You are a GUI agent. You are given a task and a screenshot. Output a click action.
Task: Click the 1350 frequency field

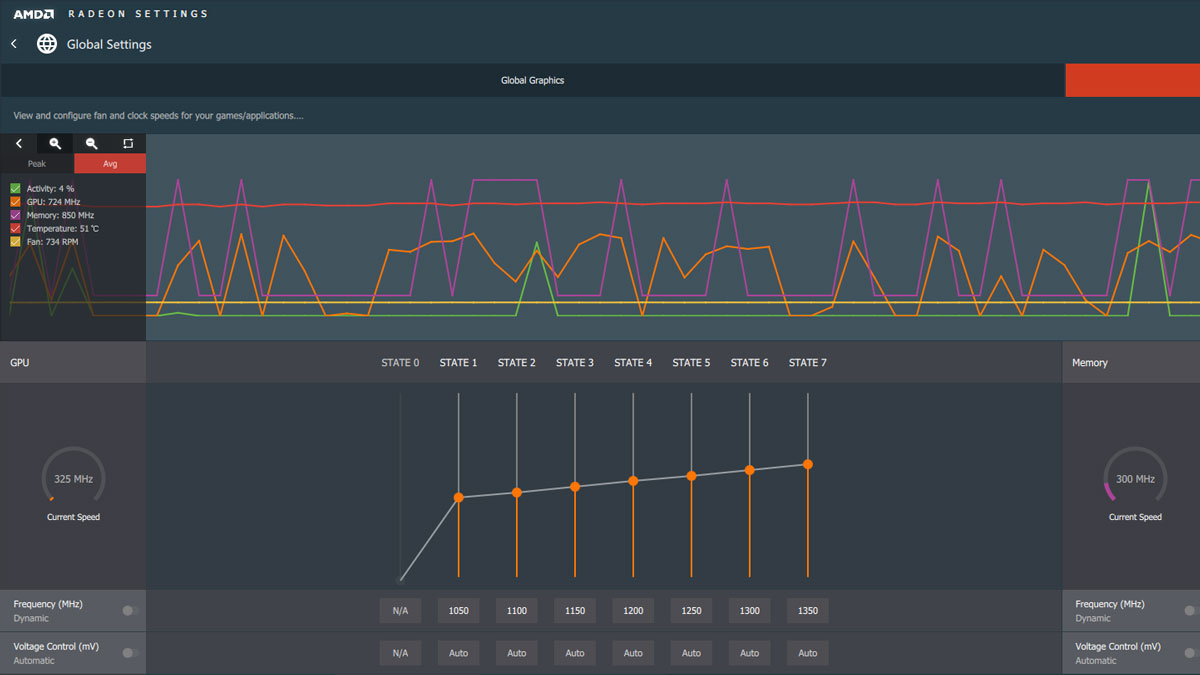coord(808,611)
